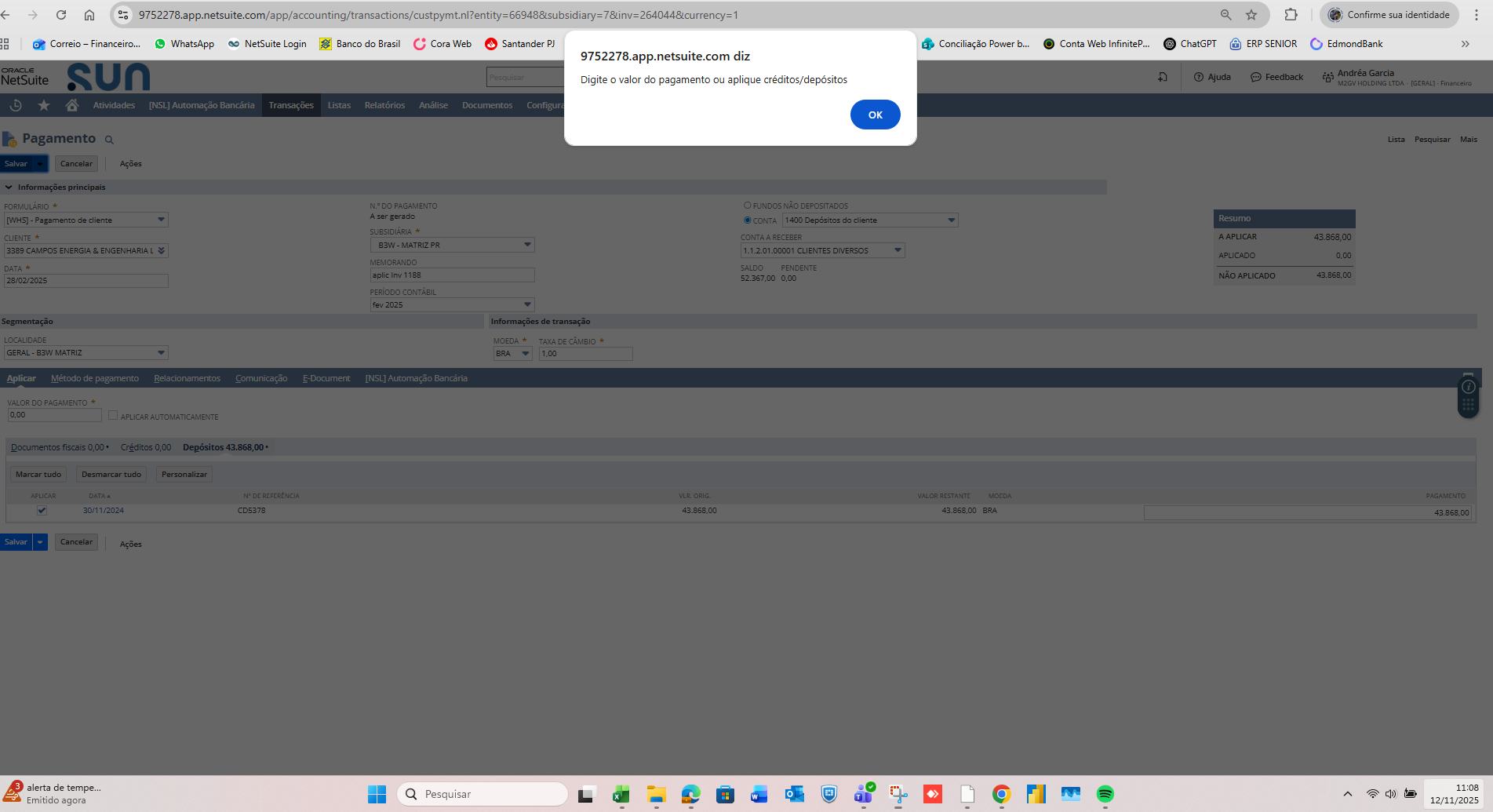
Task: Uncheck the apply checkbox for deposit CD5378
Action: (42, 510)
